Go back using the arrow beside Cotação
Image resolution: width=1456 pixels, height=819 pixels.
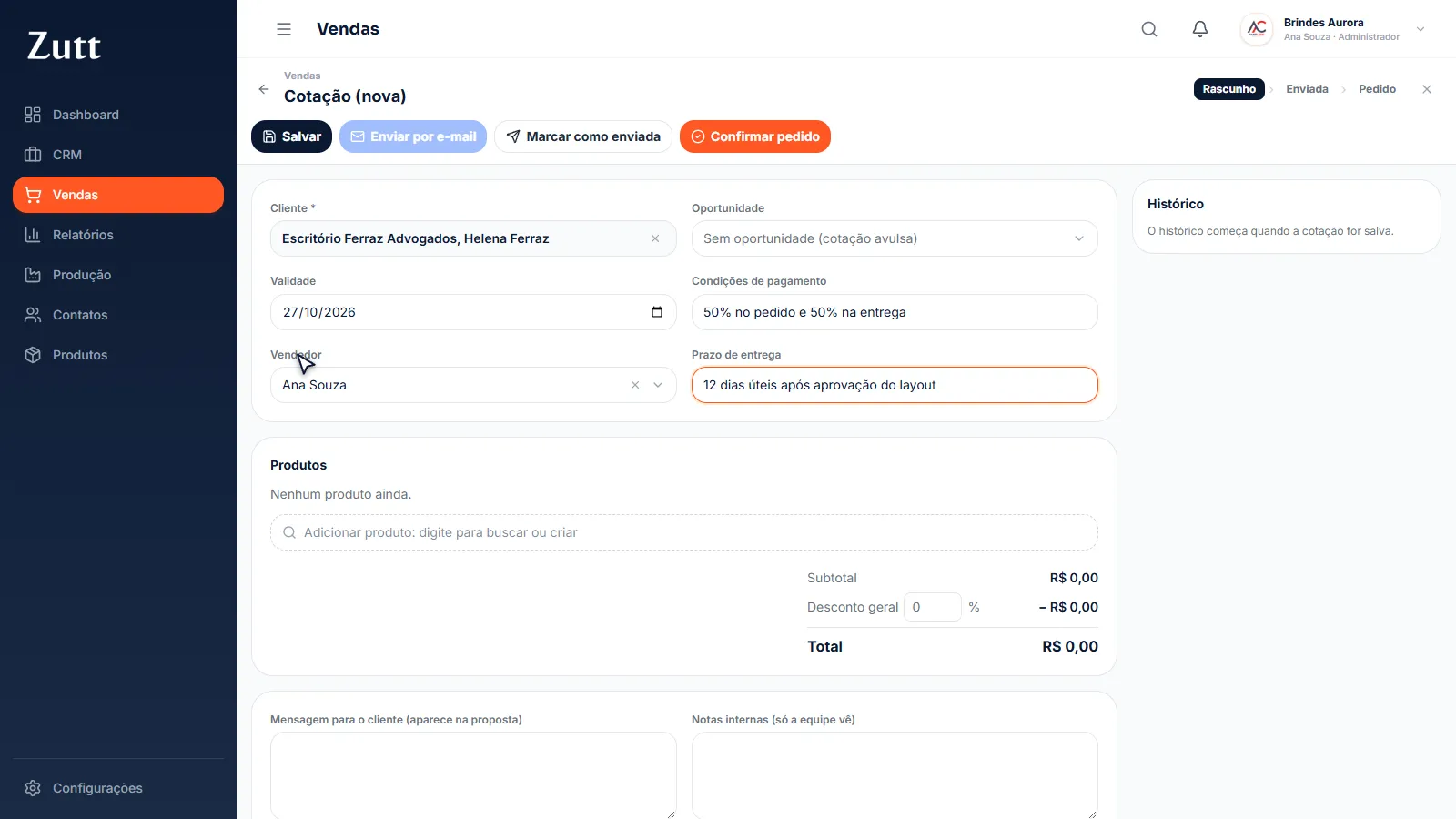(x=264, y=89)
